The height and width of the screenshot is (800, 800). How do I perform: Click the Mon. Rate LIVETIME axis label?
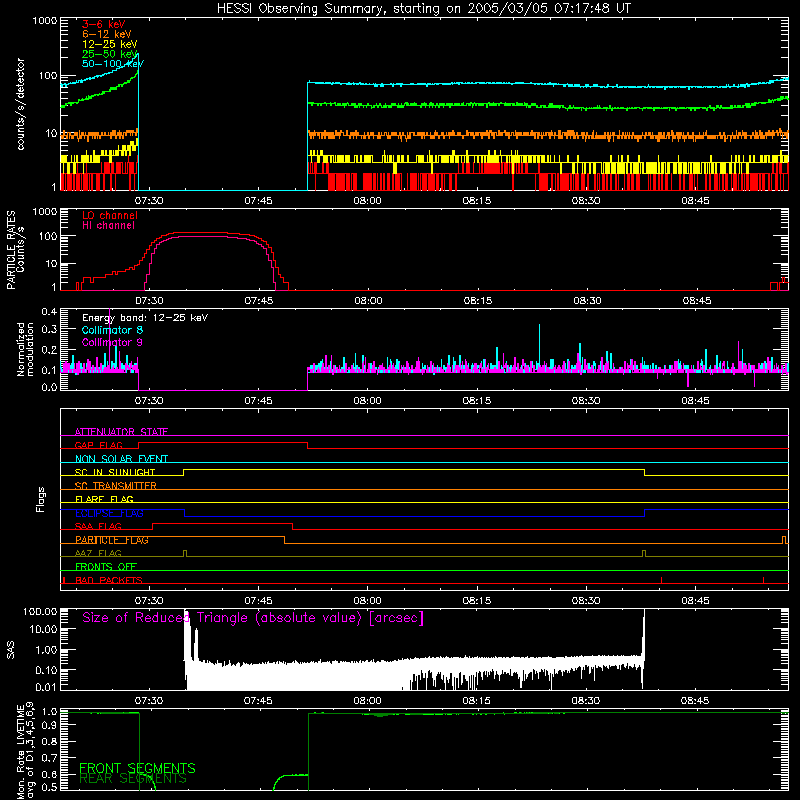pos(26,750)
